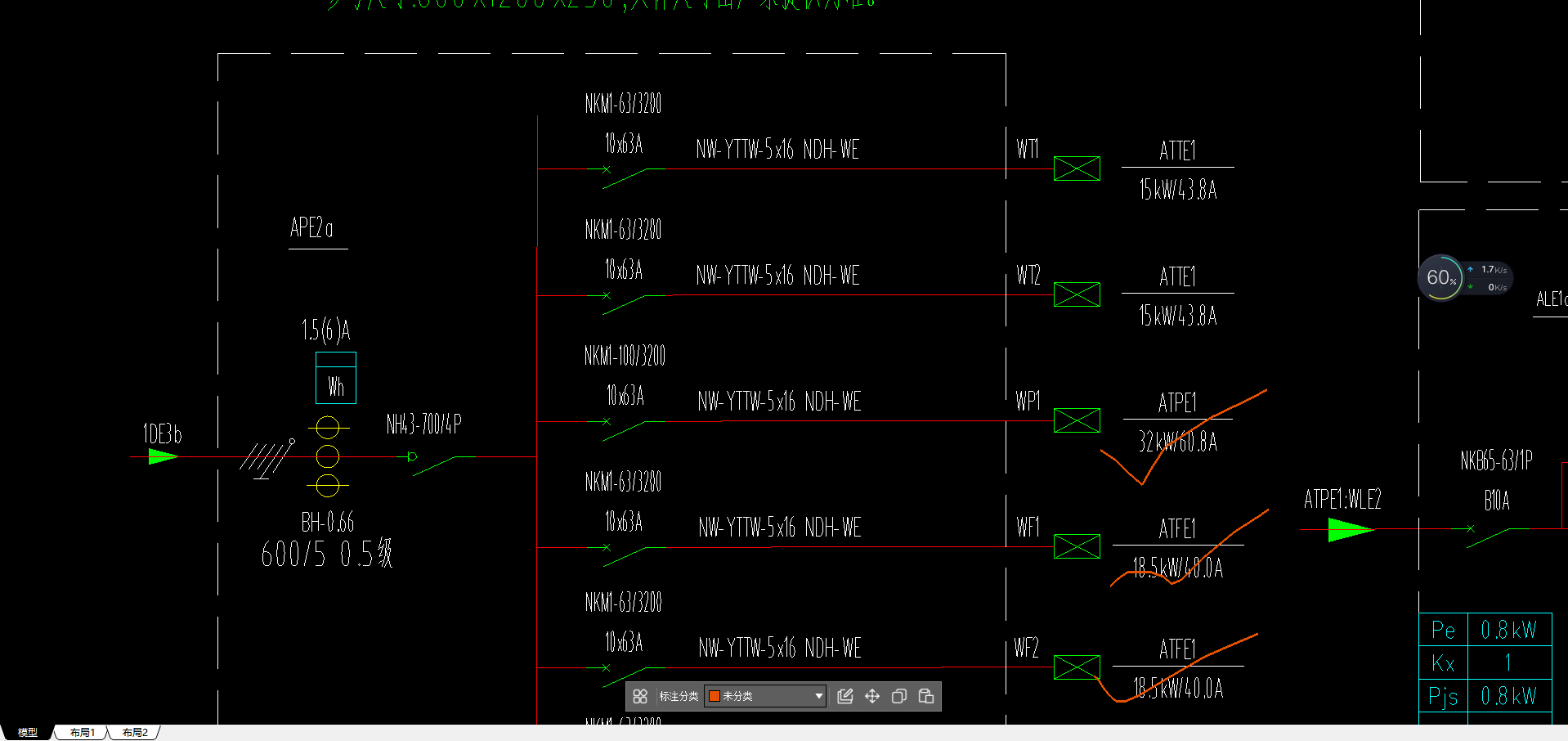Select the top yellow current transformer circle
This screenshot has width=1568, height=741.
click(x=328, y=427)
